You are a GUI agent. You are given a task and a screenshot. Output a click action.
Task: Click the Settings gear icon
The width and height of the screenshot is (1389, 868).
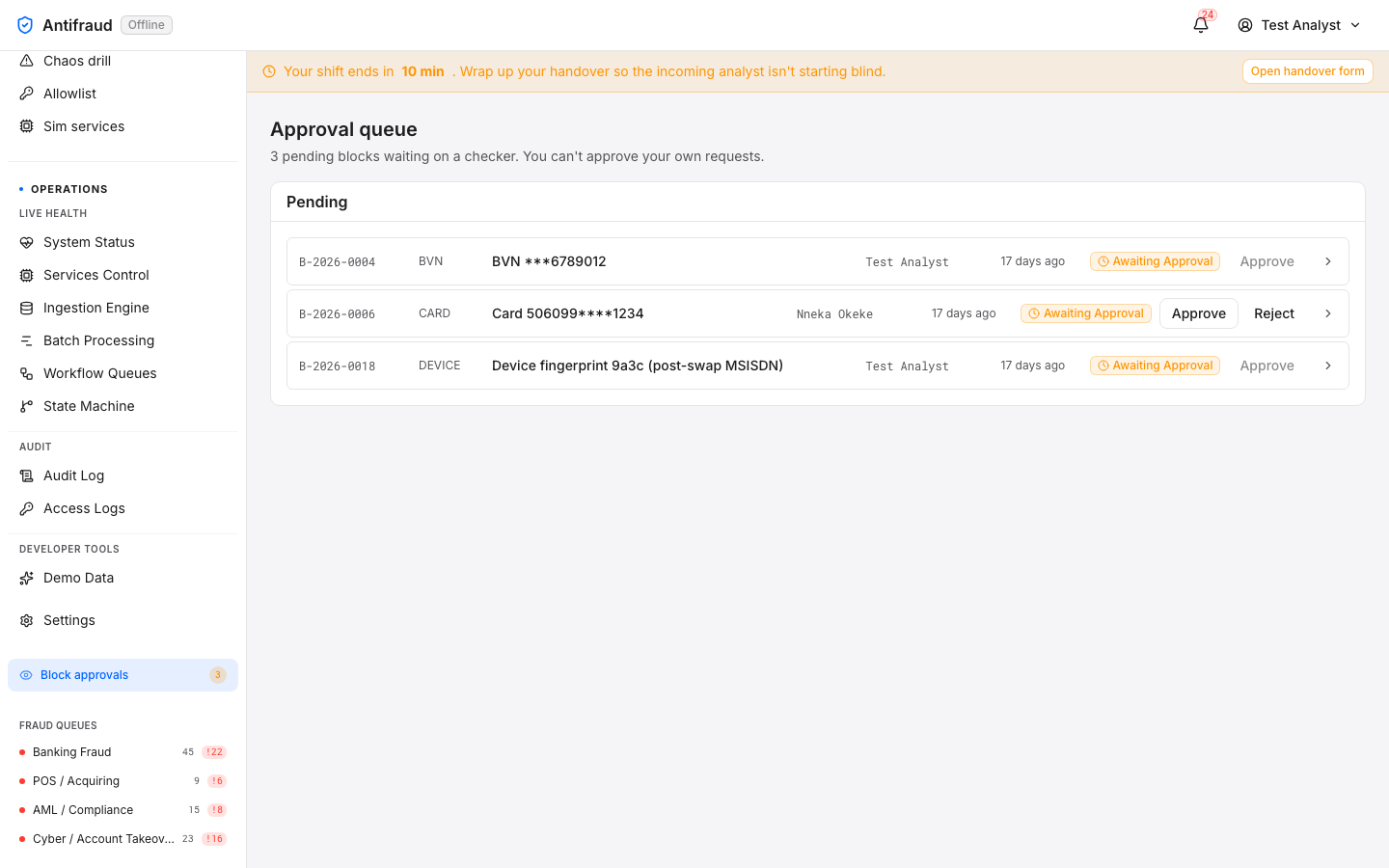click(27, 620)
